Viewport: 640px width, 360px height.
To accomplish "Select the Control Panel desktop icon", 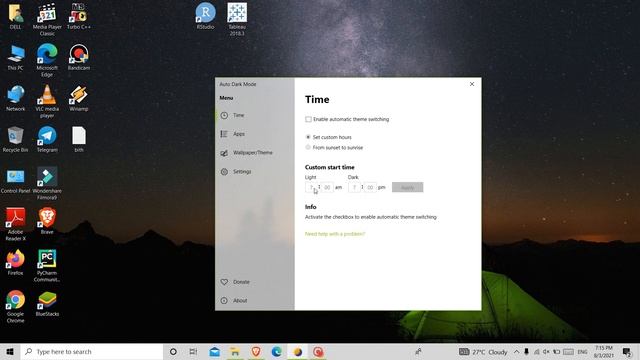I will [x=16, y=181].
